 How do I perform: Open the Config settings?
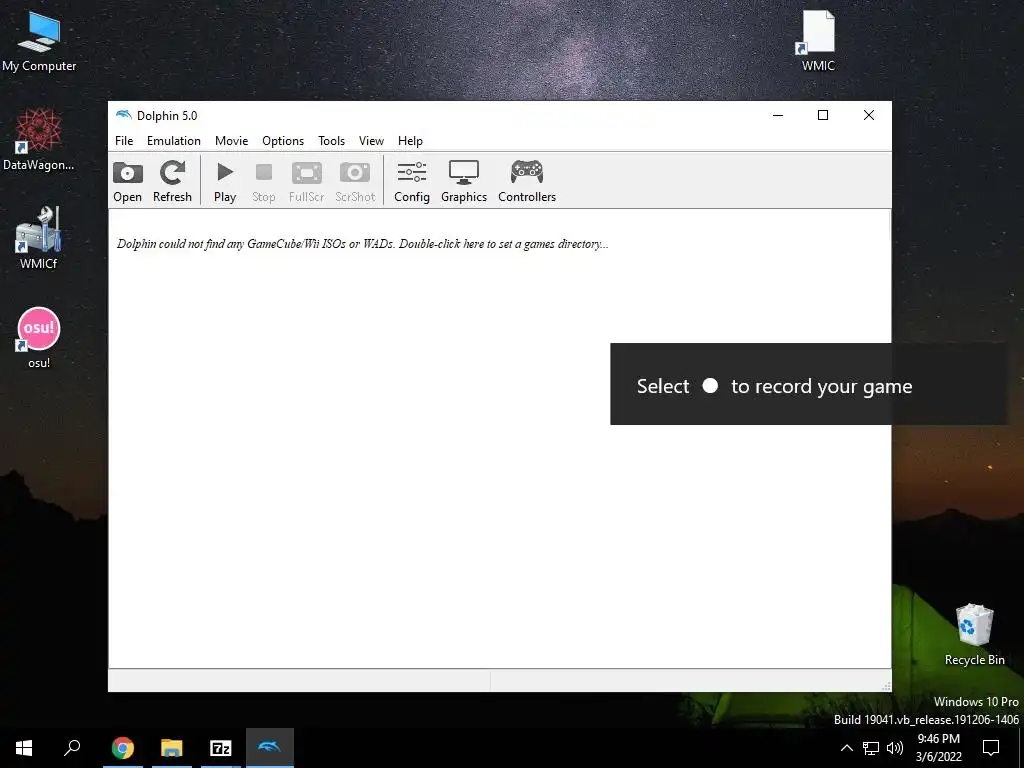tap(412, 182)
